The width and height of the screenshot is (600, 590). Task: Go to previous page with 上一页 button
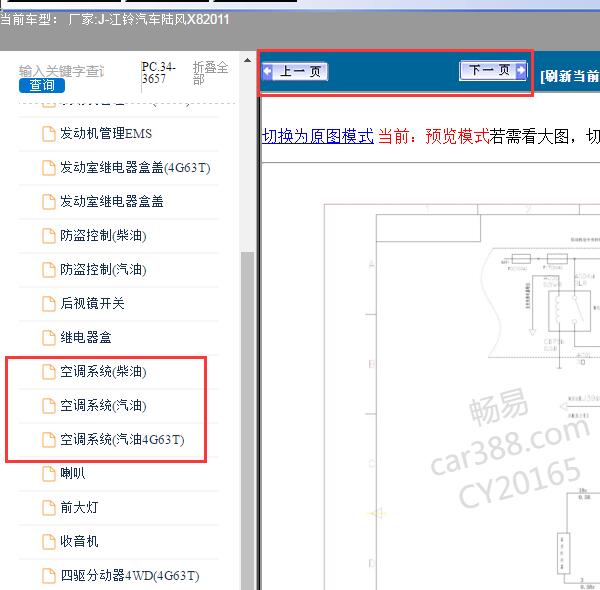click(x=295, y=72)
